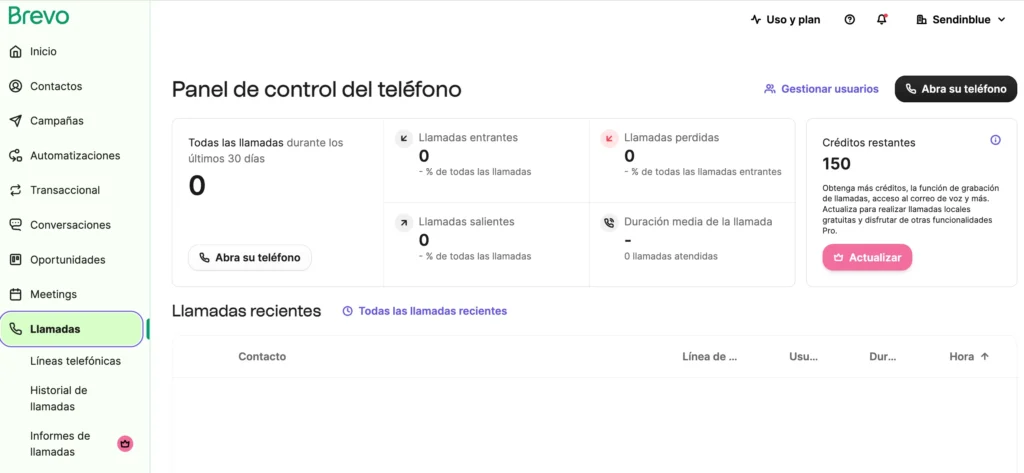Click the pink Actualizar button

[x=867, y=257]
